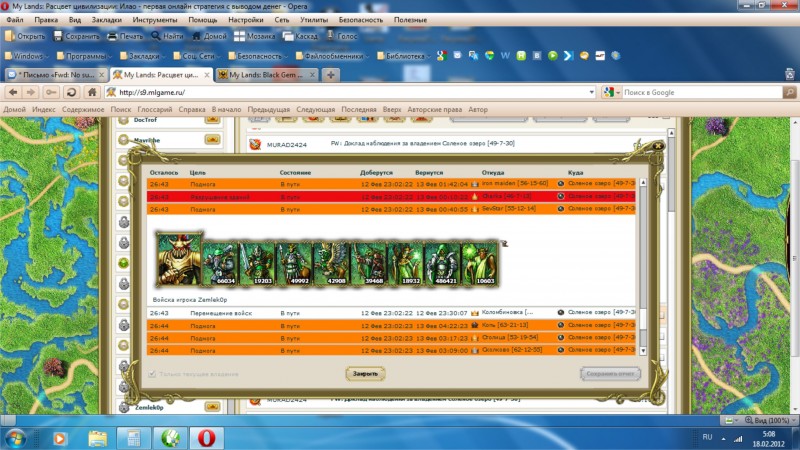This screenshot has width=800, height=450.
Task: Click the Мозаика toolbar button
Action: (255, 36)
